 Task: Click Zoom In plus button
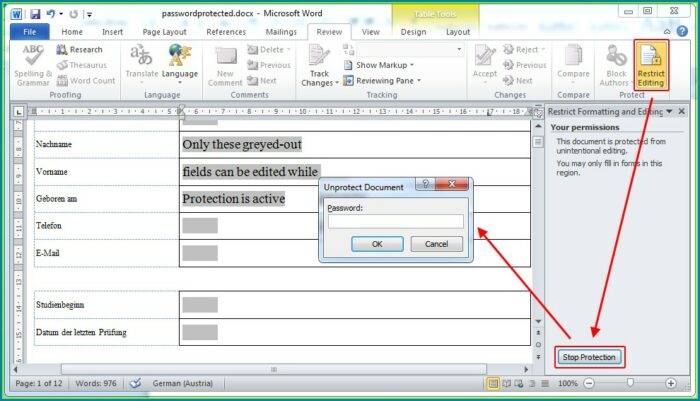point(671,383)
